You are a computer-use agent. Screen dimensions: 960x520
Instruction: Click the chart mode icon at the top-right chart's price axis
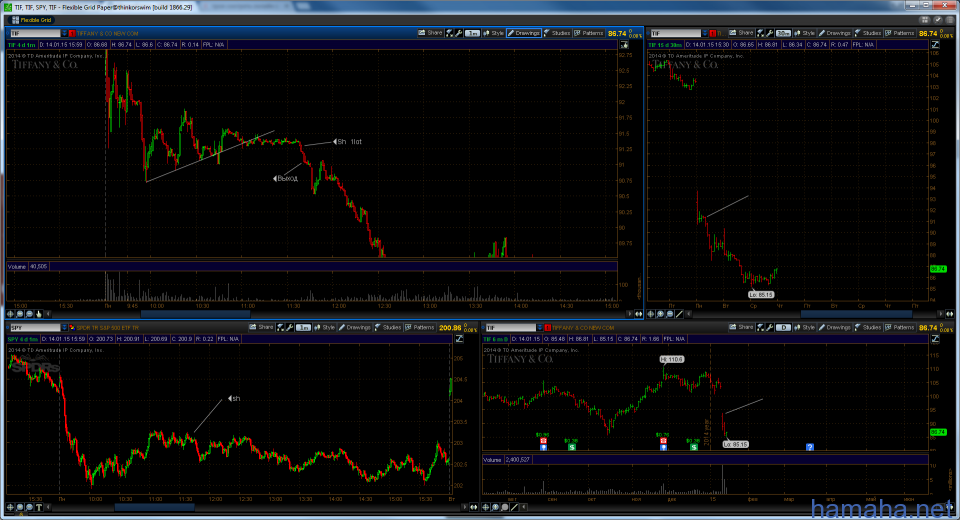(935, 45)
